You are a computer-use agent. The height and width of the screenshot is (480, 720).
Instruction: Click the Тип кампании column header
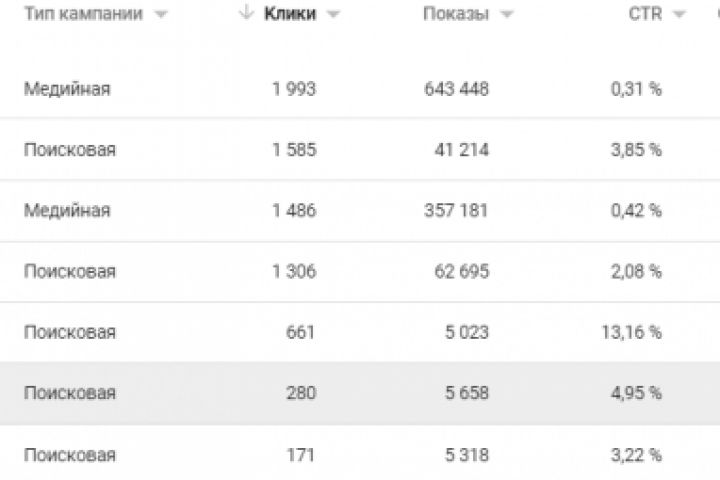point(83,14)
